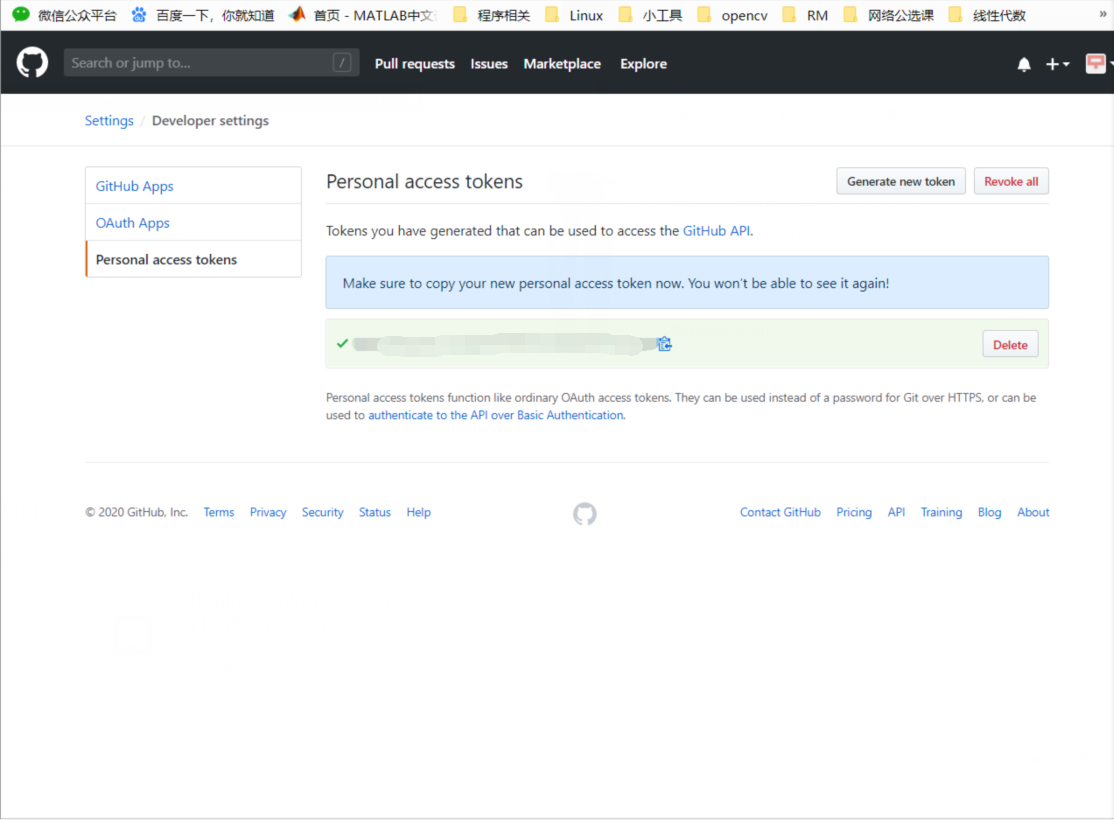Click the footer GitHub mark logo
This screenshot has width=1114, height=820.
[x=585, y=513]
